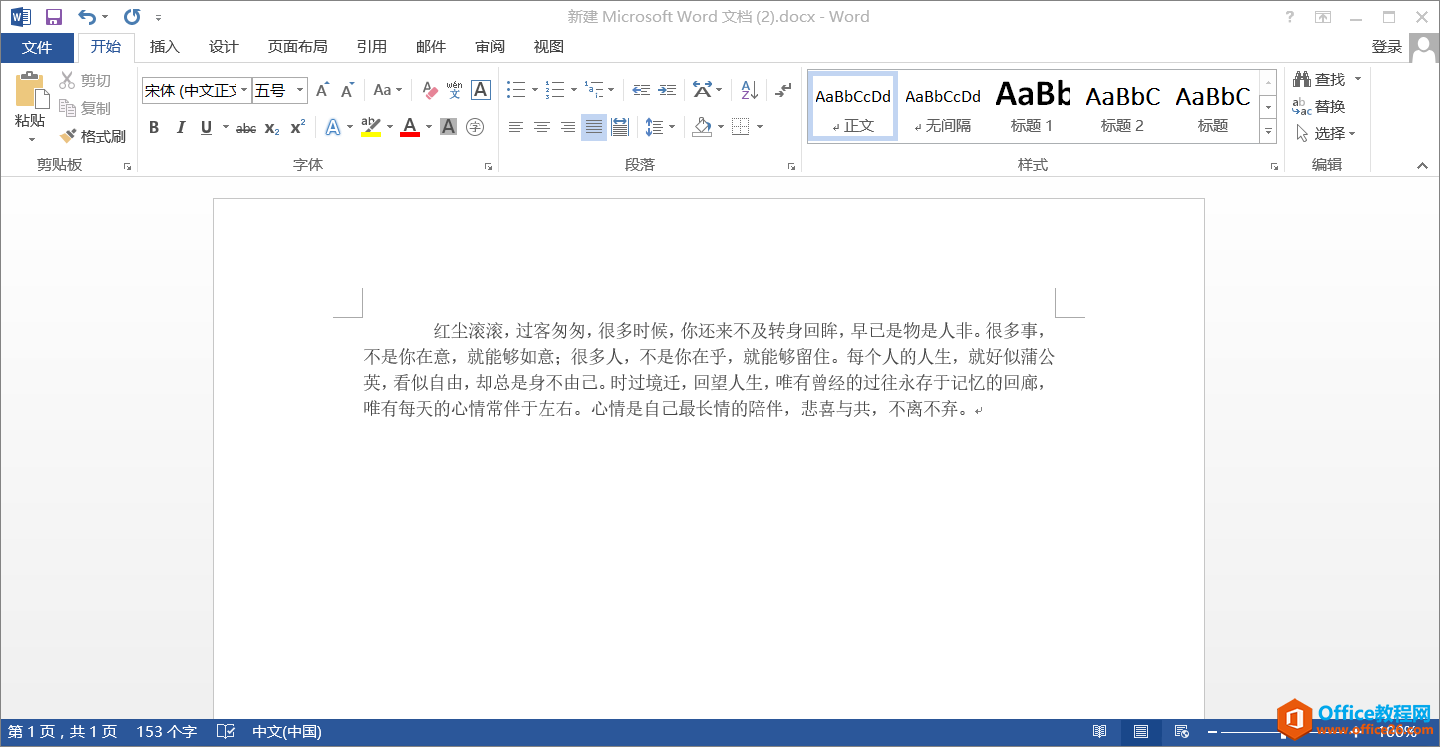The height and width of the screenshot is (747, 1440).
Task: Open phonetic guide (wén) tool
Action: [455, 90]
